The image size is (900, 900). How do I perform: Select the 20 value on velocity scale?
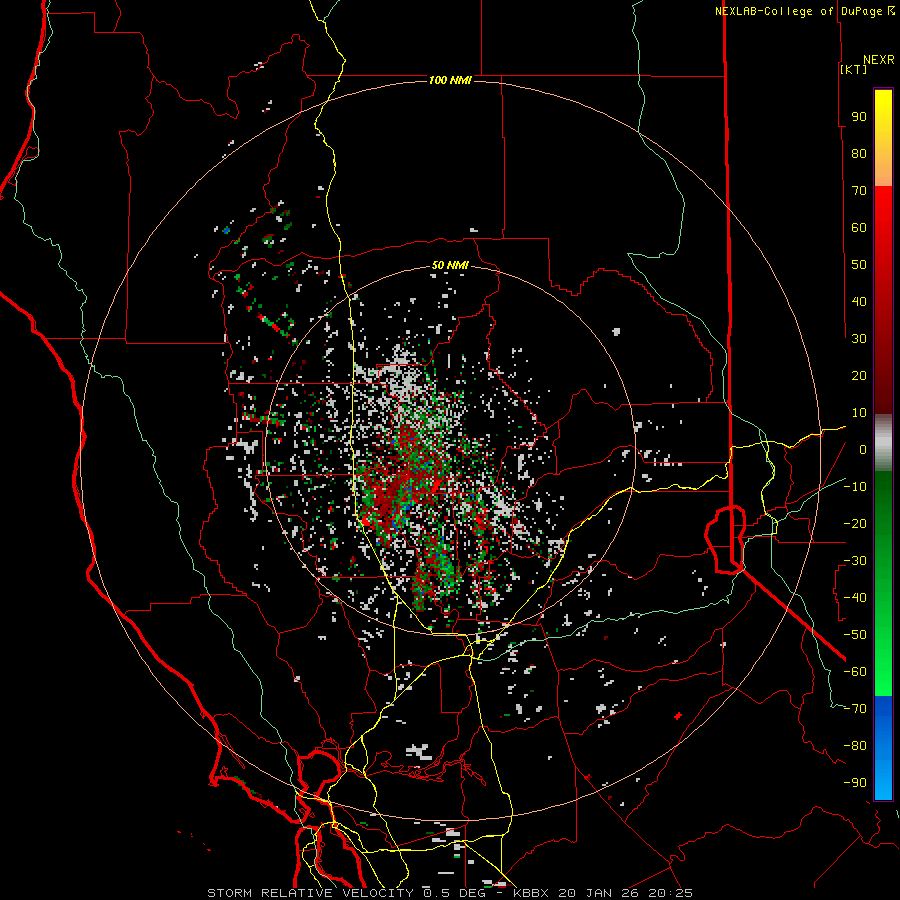[859, 375]
